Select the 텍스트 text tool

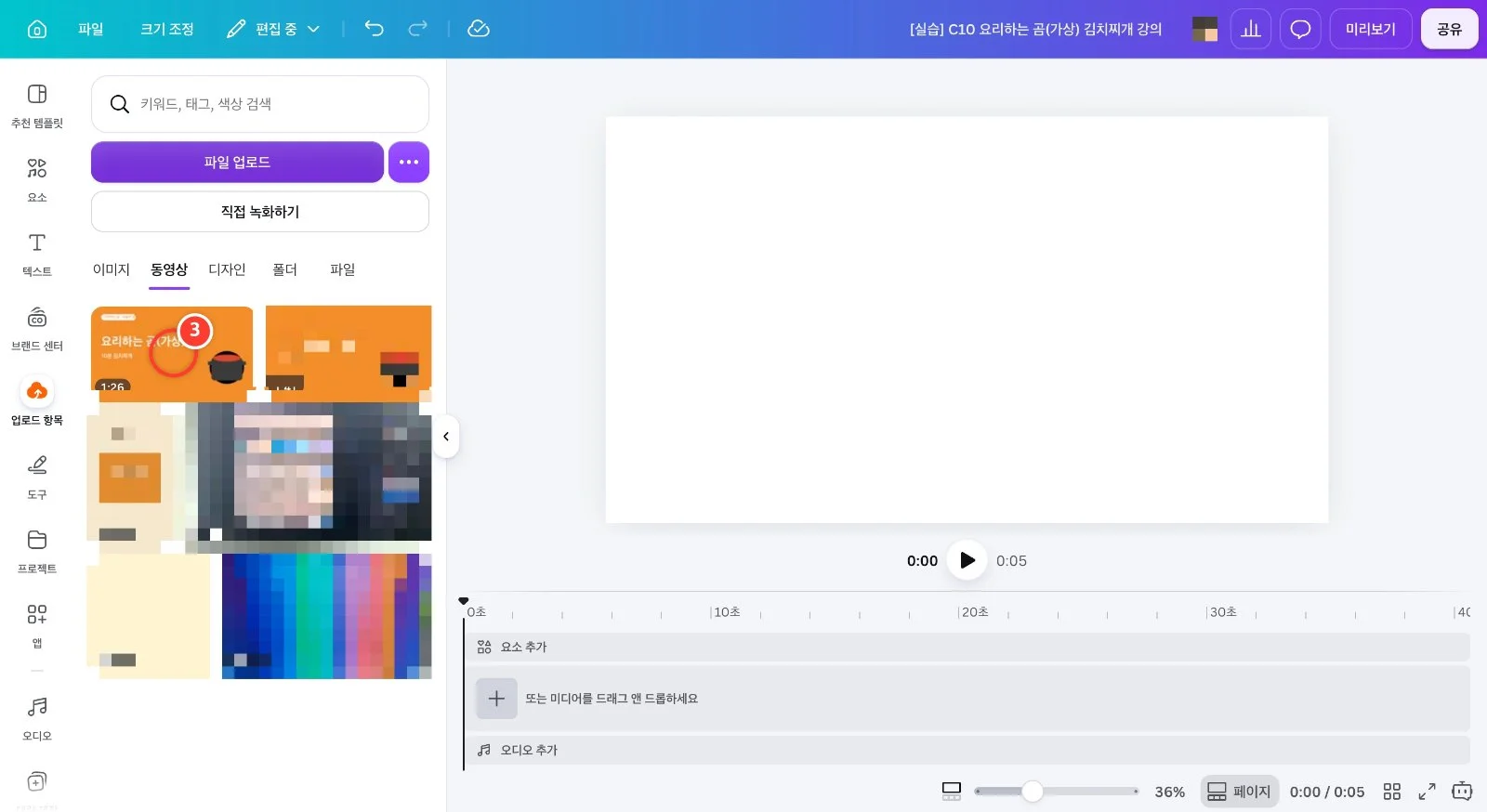37,254
